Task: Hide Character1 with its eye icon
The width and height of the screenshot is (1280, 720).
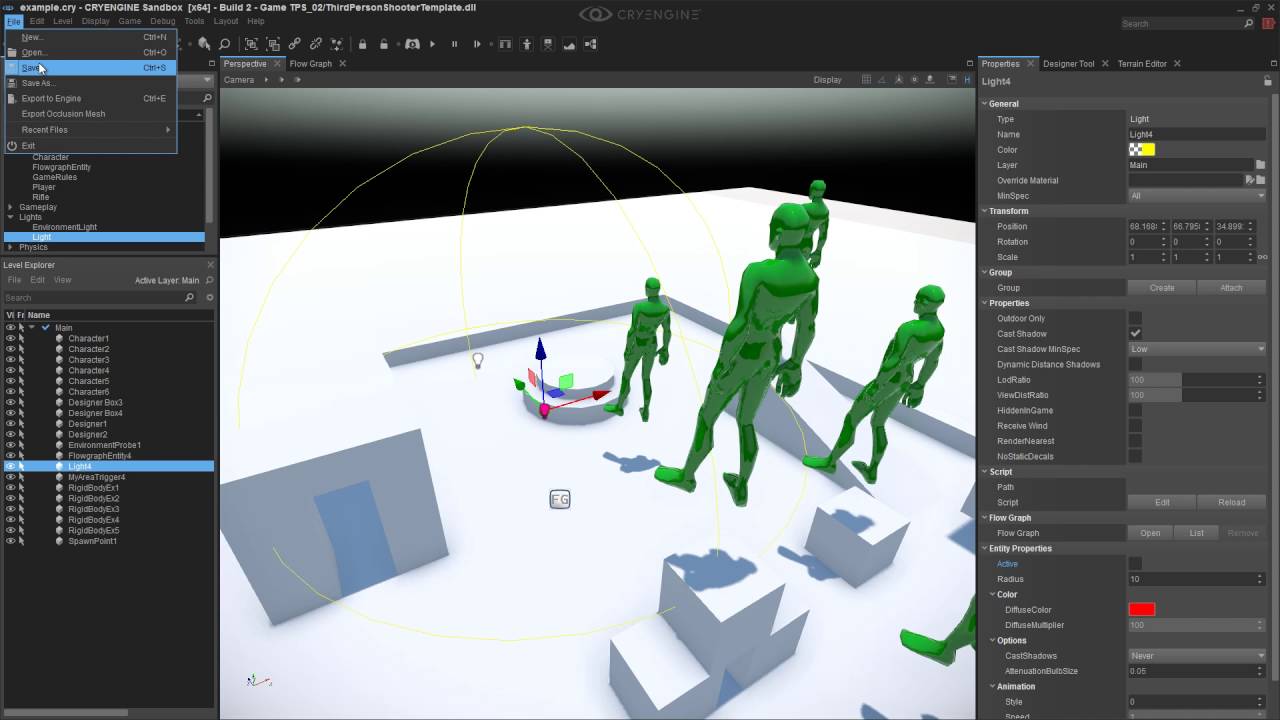Action: point(10,339)
